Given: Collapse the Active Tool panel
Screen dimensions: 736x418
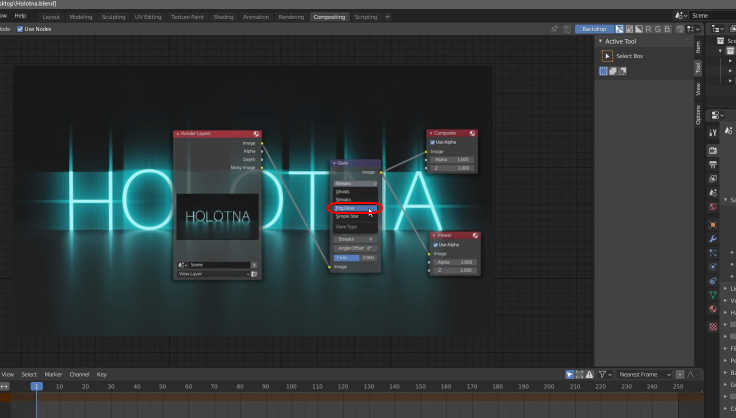Looking at the screenshot, I should [x=600, y=42].
